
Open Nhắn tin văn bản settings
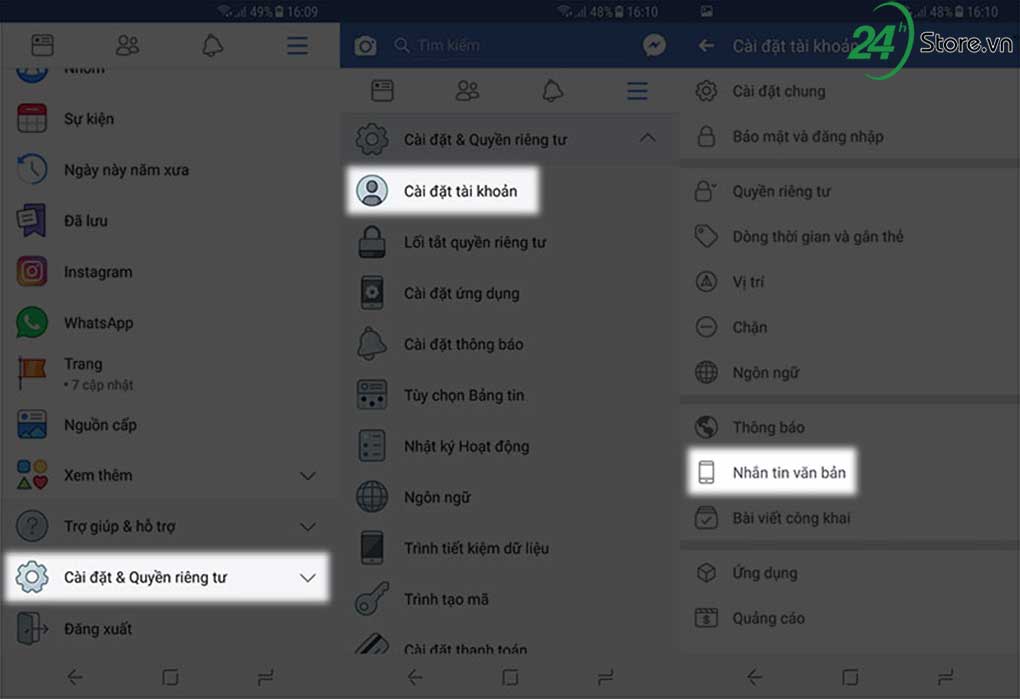coord(772,472)
